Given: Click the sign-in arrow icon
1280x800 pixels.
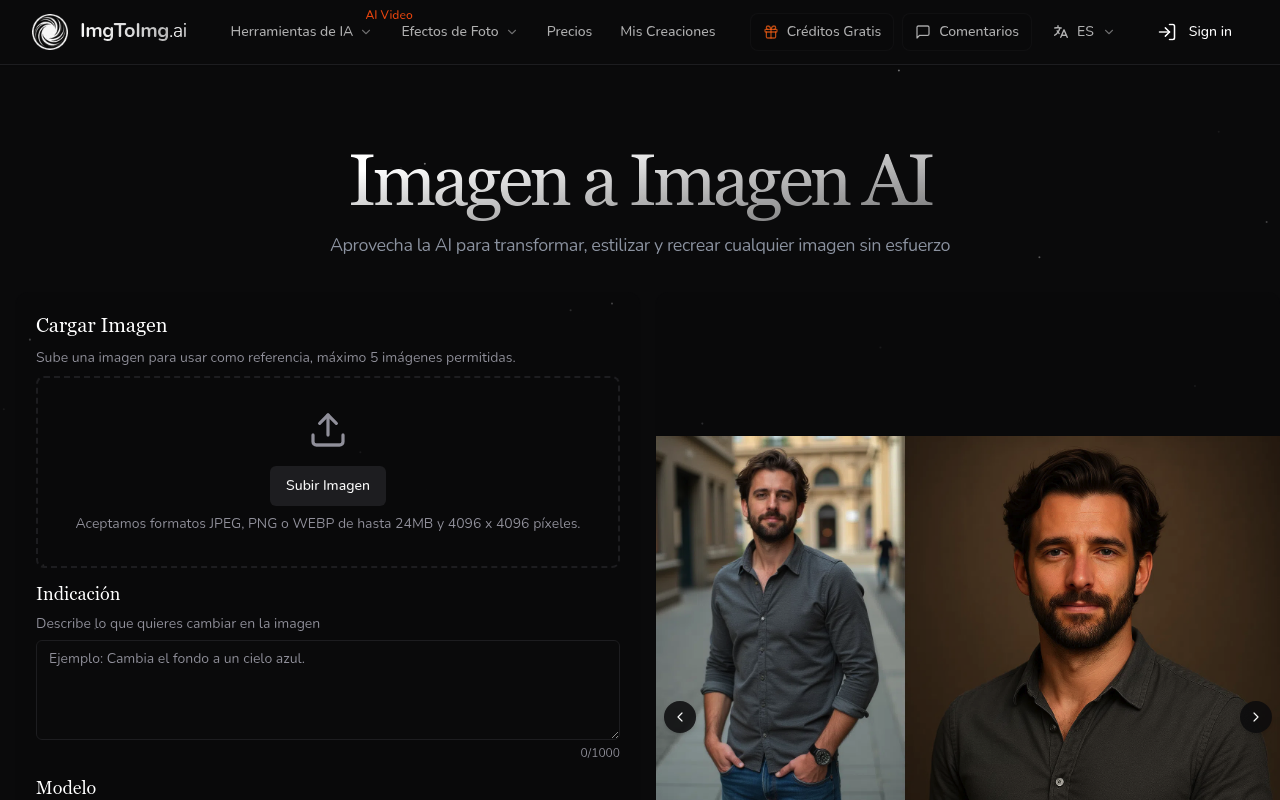Looking at the screenshot, I should tap(1167, 32).
